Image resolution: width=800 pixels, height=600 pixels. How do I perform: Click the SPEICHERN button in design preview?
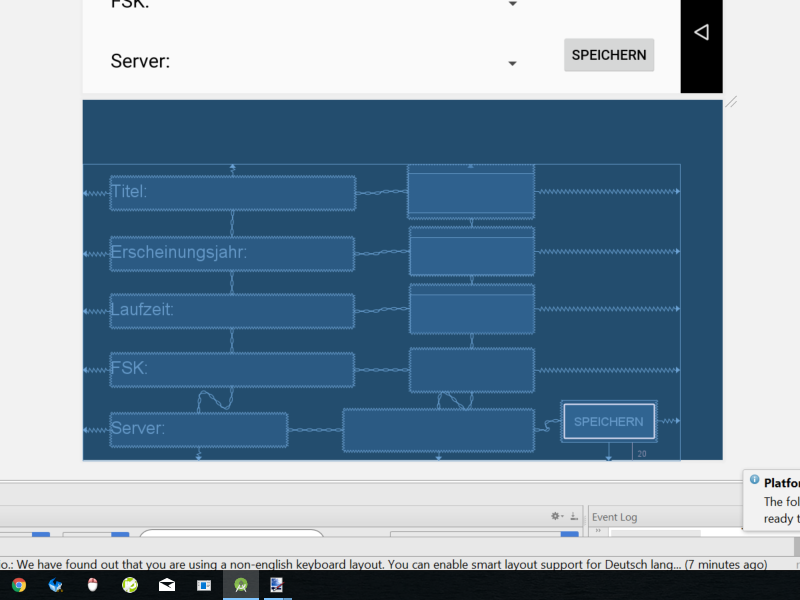608,55
